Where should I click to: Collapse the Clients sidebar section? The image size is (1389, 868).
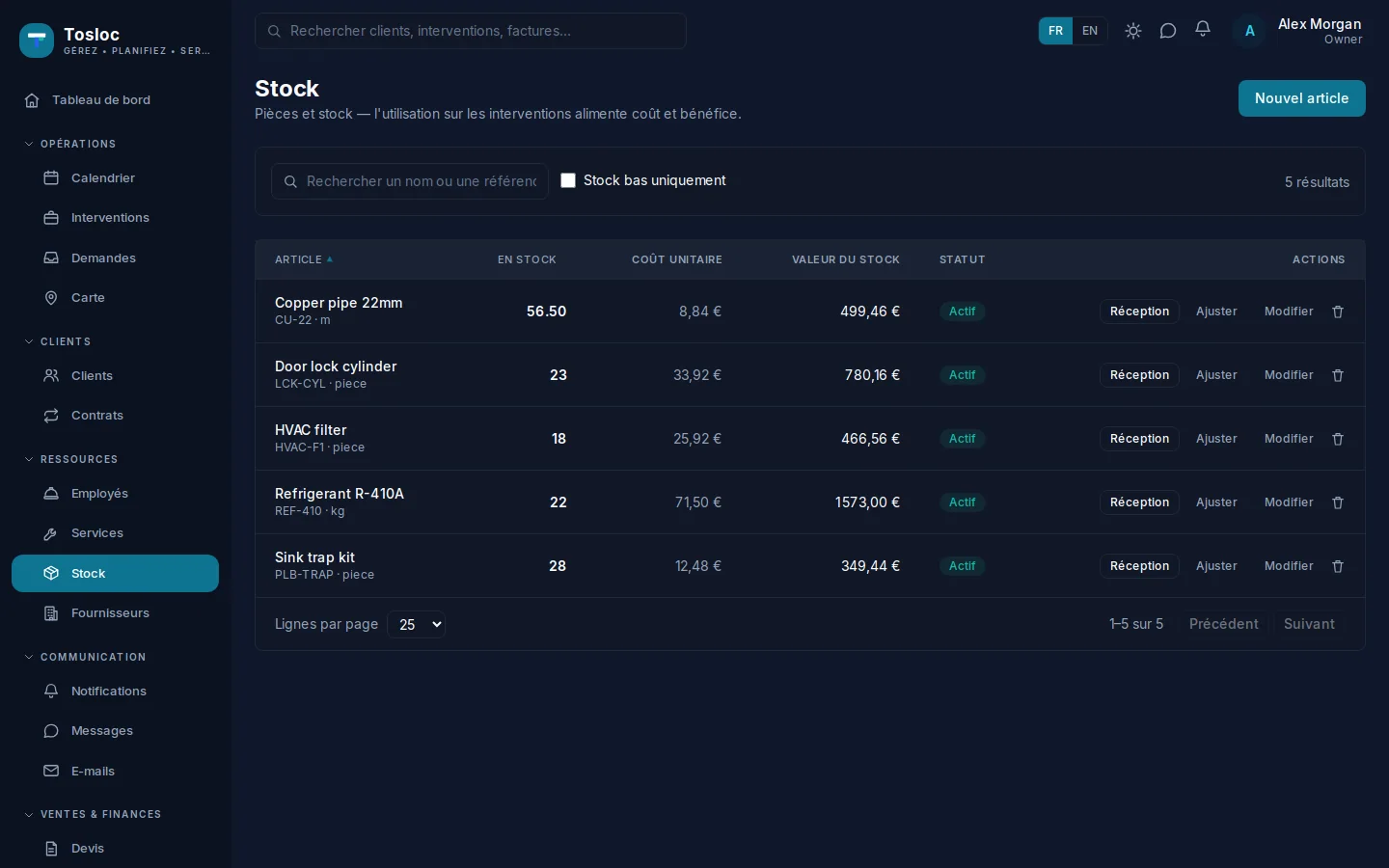point(57,341)
